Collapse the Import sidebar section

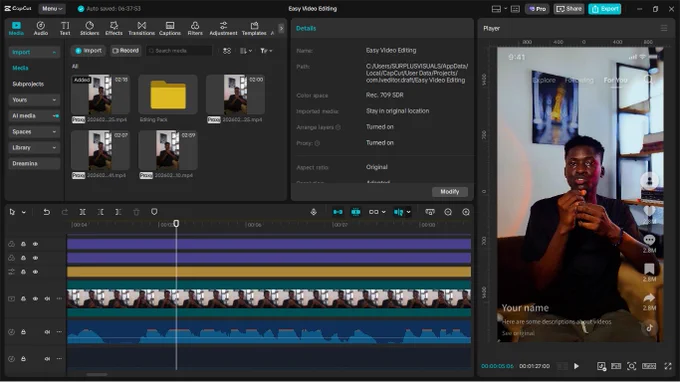[x=34, y=52]
